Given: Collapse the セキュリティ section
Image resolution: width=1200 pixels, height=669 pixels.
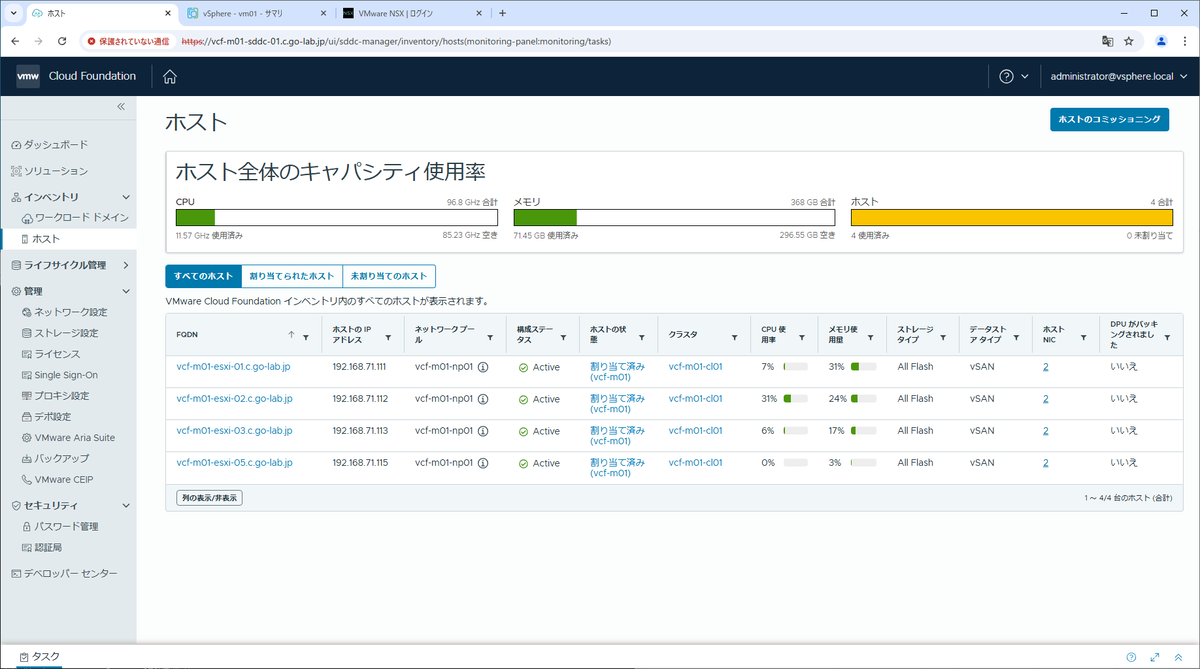Looking at the screenshot, I should pyautogui.click(x=125, y=505).
